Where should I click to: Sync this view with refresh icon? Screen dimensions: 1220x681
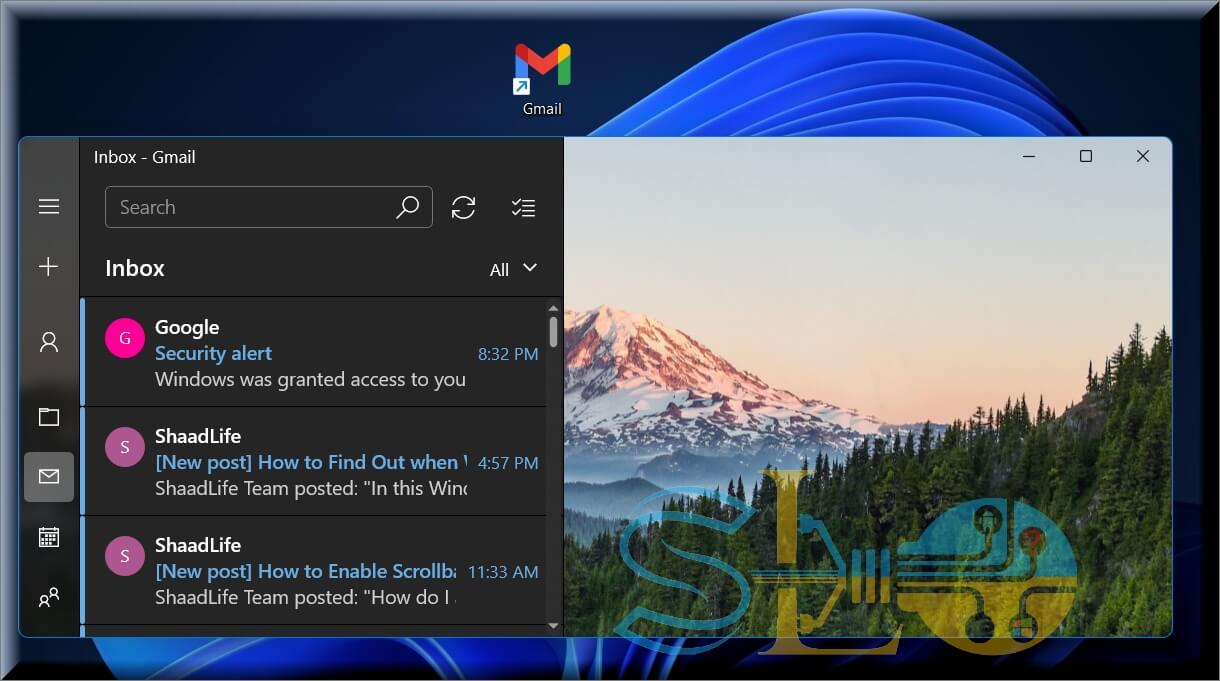pos(463,207)
